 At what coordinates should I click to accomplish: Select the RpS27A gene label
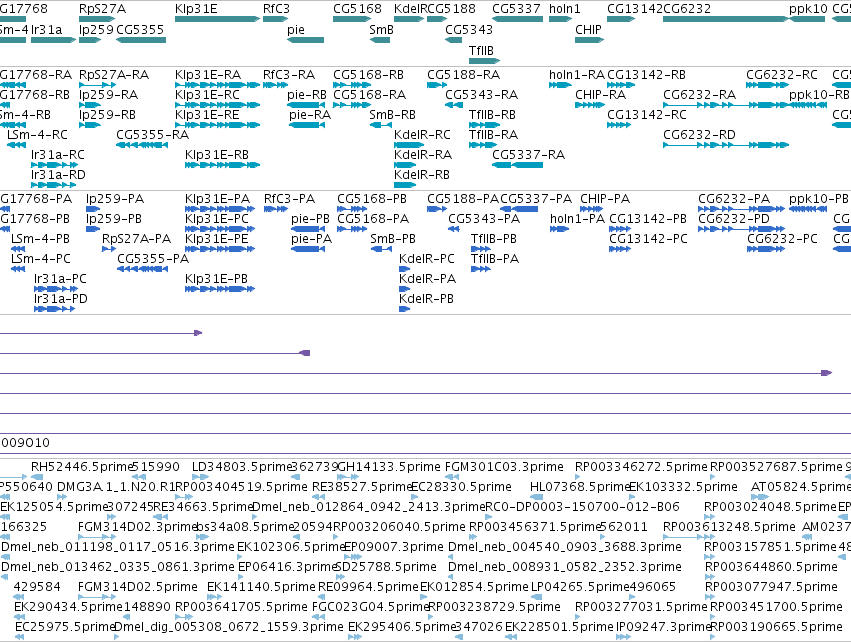(102, 9)
